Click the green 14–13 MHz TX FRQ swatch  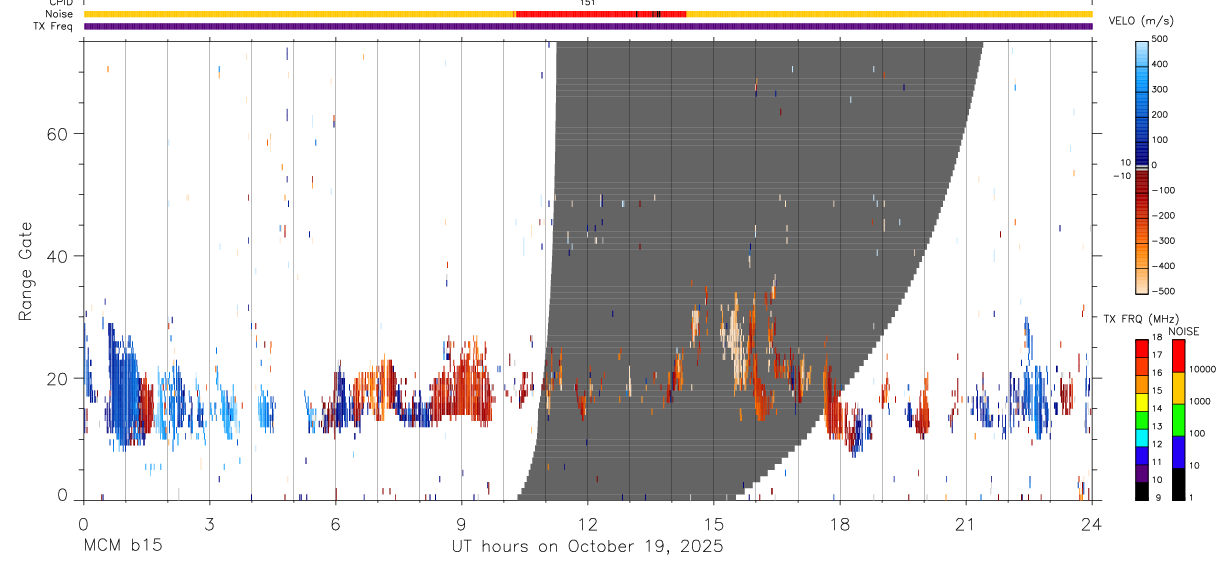pyautogui.click(x=1141, y=419)
